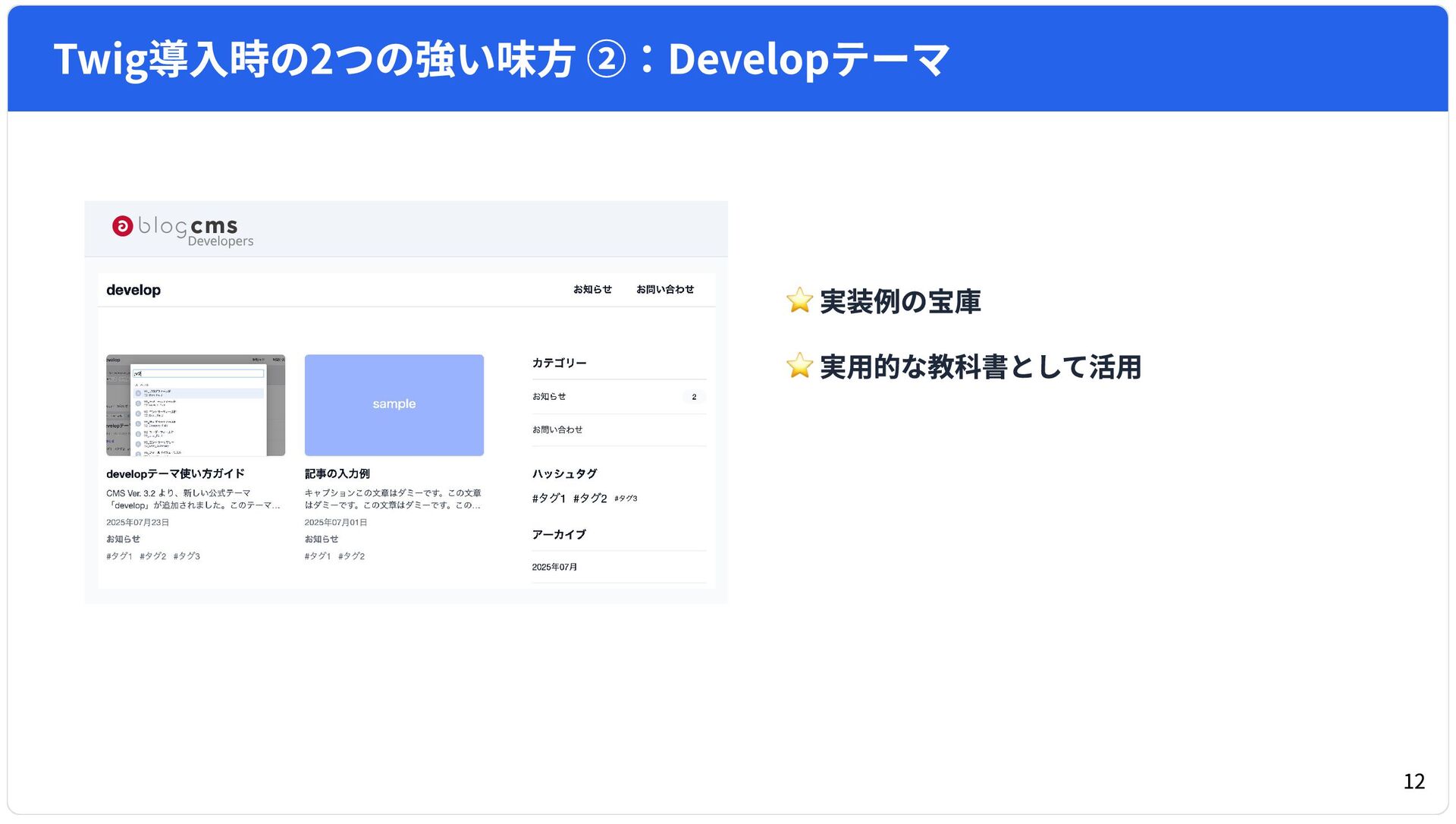Click the #タグ2 hashtag in the sidebar
Screen dimensions: 1456x824
click(x=590, y=498)
